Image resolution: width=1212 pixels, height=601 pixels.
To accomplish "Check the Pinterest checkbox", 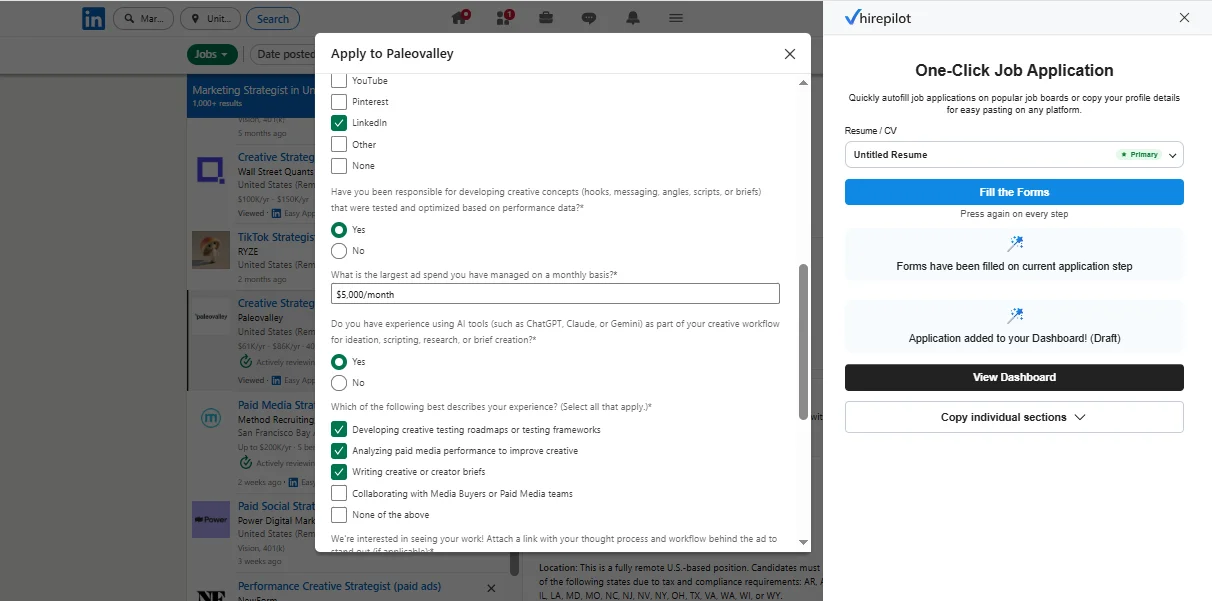I will pos(339,102).
